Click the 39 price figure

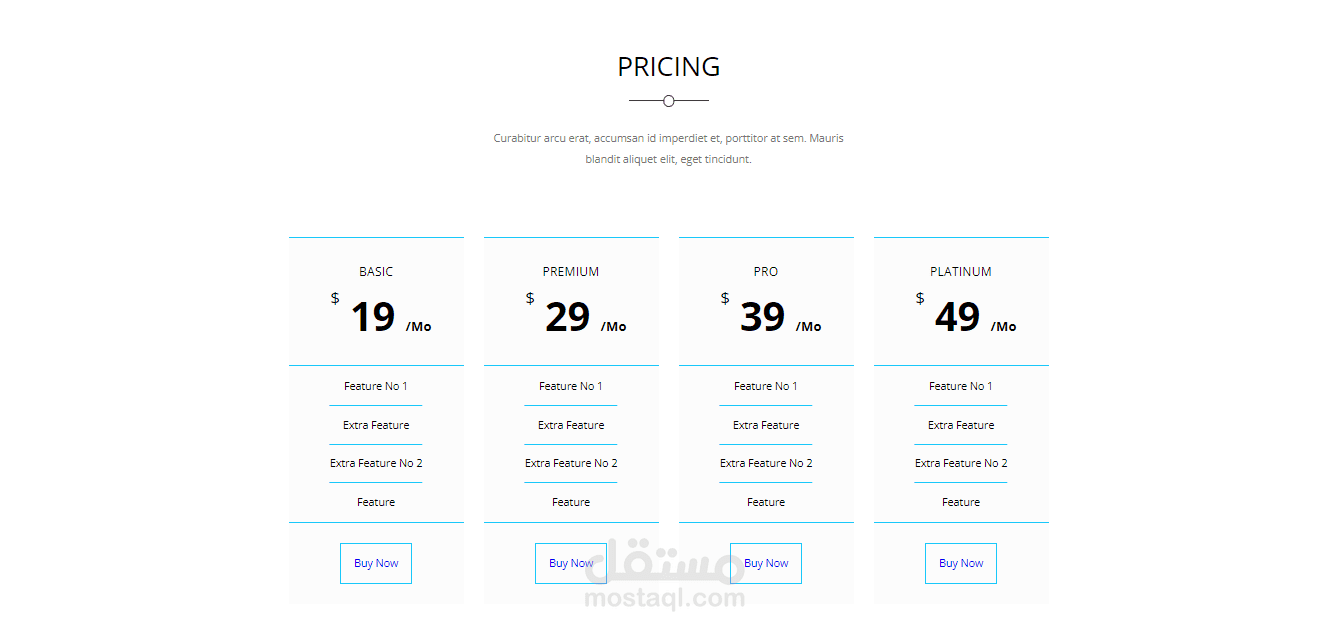763,317
